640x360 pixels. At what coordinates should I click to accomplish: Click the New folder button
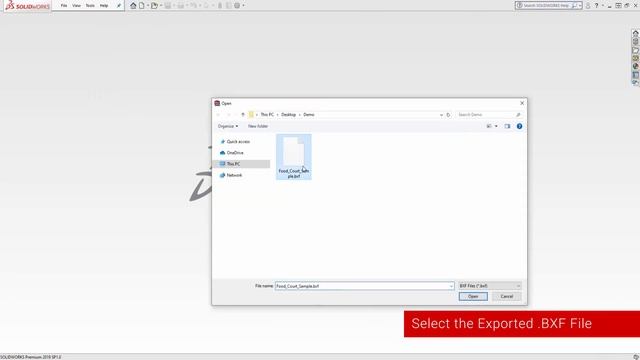pyautogui.click(x=258, y=126)
